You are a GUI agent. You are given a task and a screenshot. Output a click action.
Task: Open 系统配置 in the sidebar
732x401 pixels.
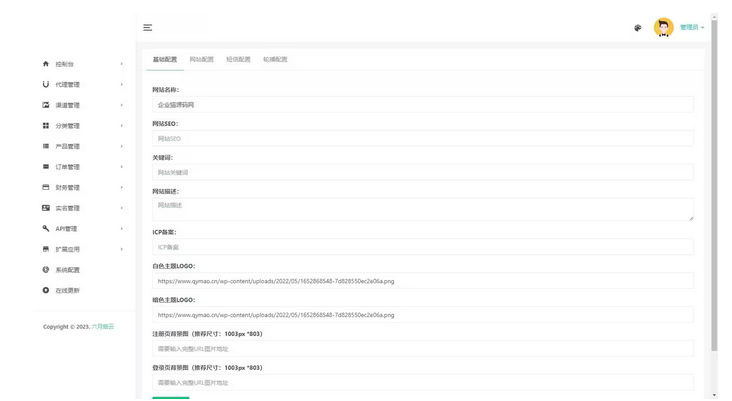point(67,270)
